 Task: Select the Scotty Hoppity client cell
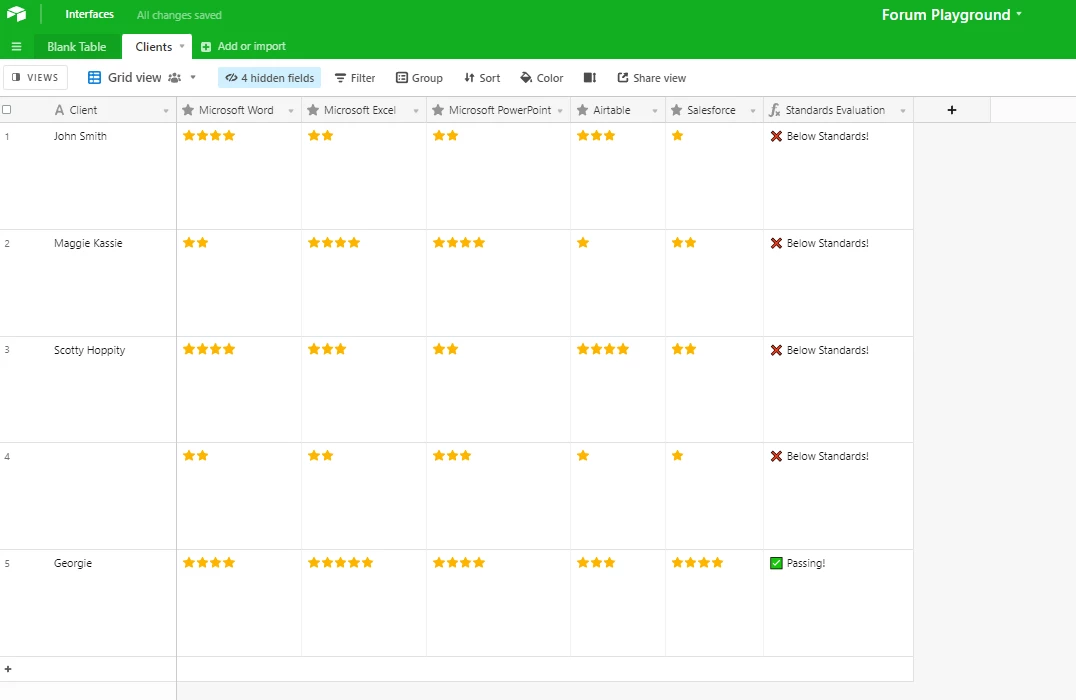pos(89,350)
